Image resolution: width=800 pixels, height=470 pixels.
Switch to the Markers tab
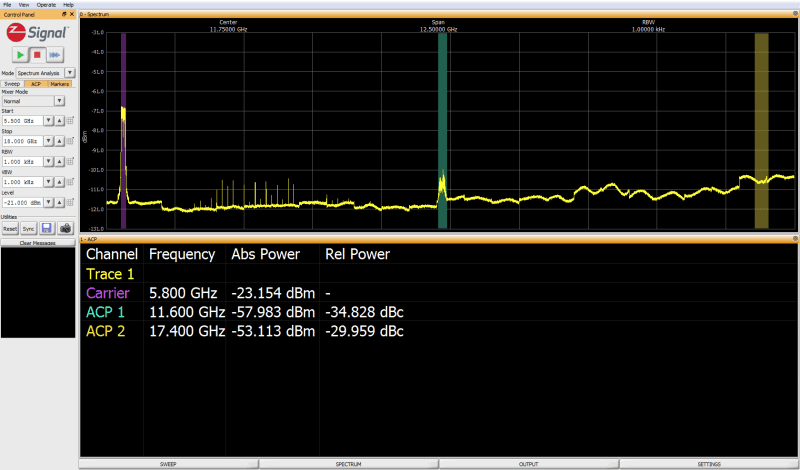click(60, 84)
